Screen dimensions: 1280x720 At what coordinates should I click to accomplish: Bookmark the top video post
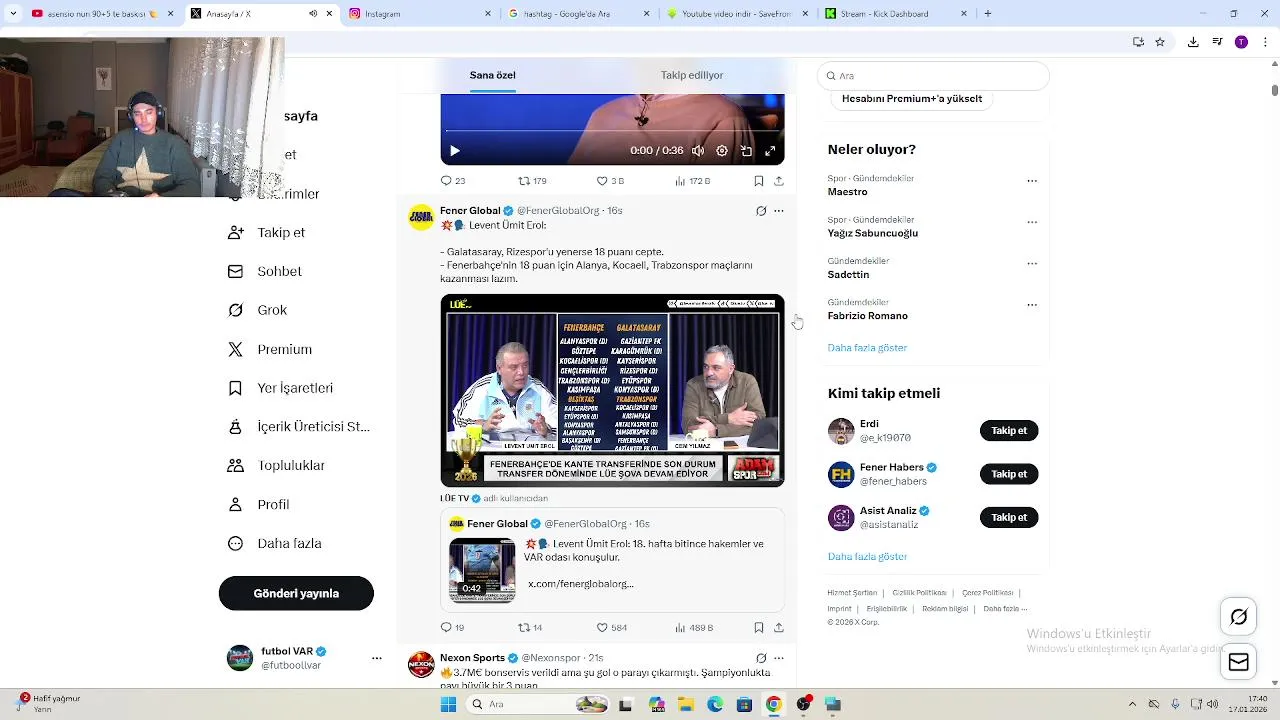[x=759, y=181]
